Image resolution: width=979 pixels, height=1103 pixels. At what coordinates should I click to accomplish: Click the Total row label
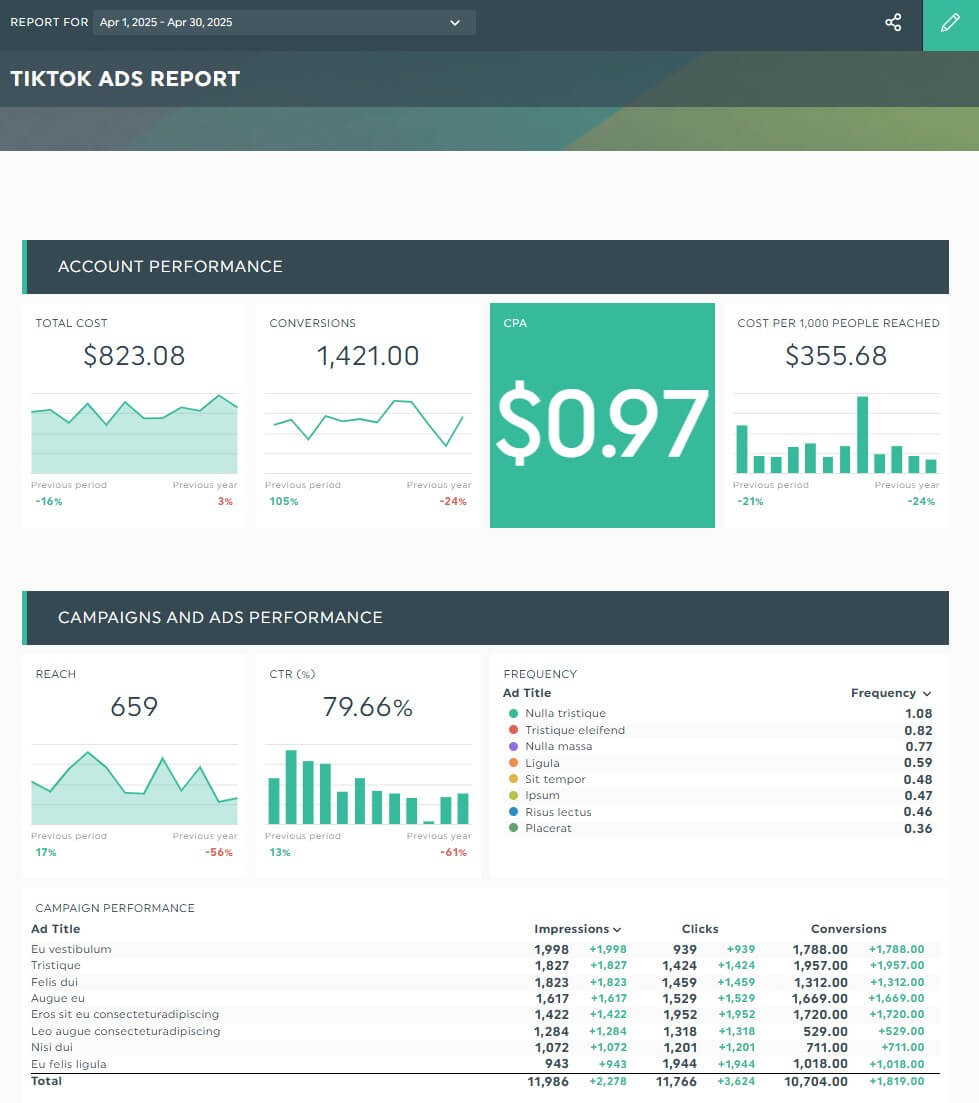pyautogui.click(x=46, y=1081)
